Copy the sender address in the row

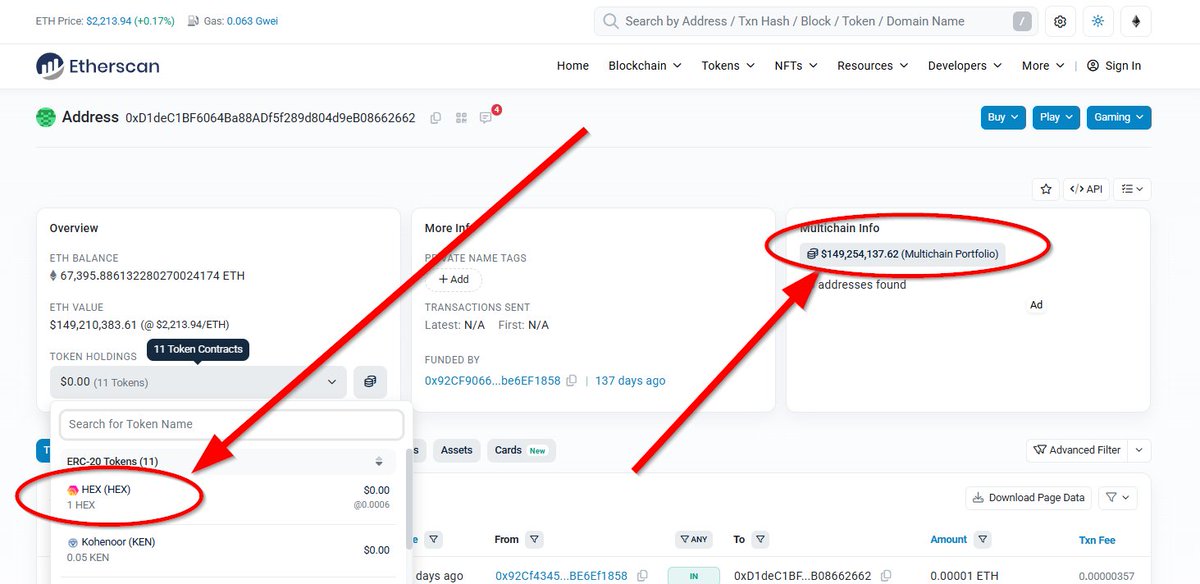tap(642, 576)
